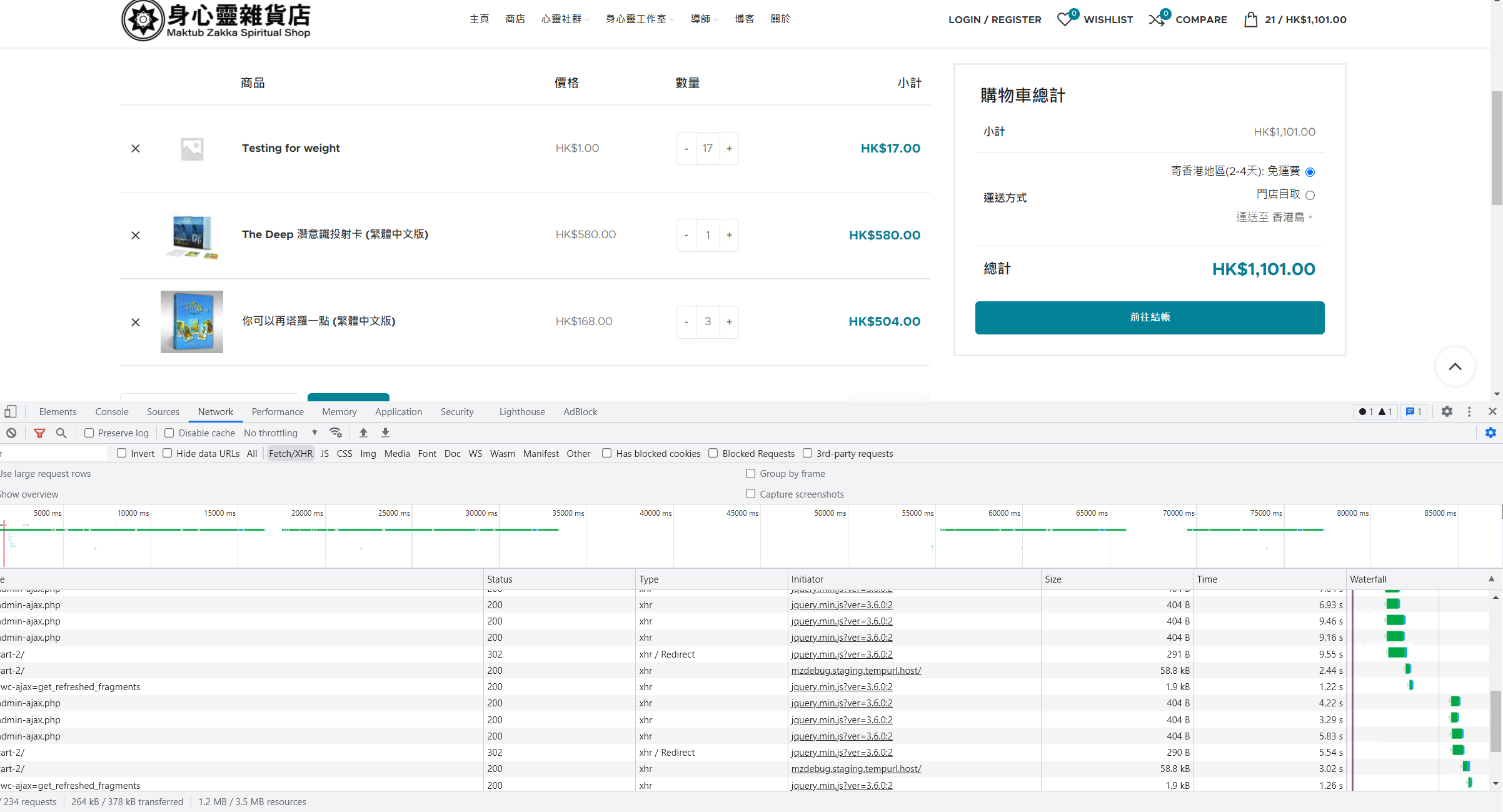This screenshot has height=812, width=1503.
Task: Enable the Preserve log checkbox
Action: (x=89, y=433)
